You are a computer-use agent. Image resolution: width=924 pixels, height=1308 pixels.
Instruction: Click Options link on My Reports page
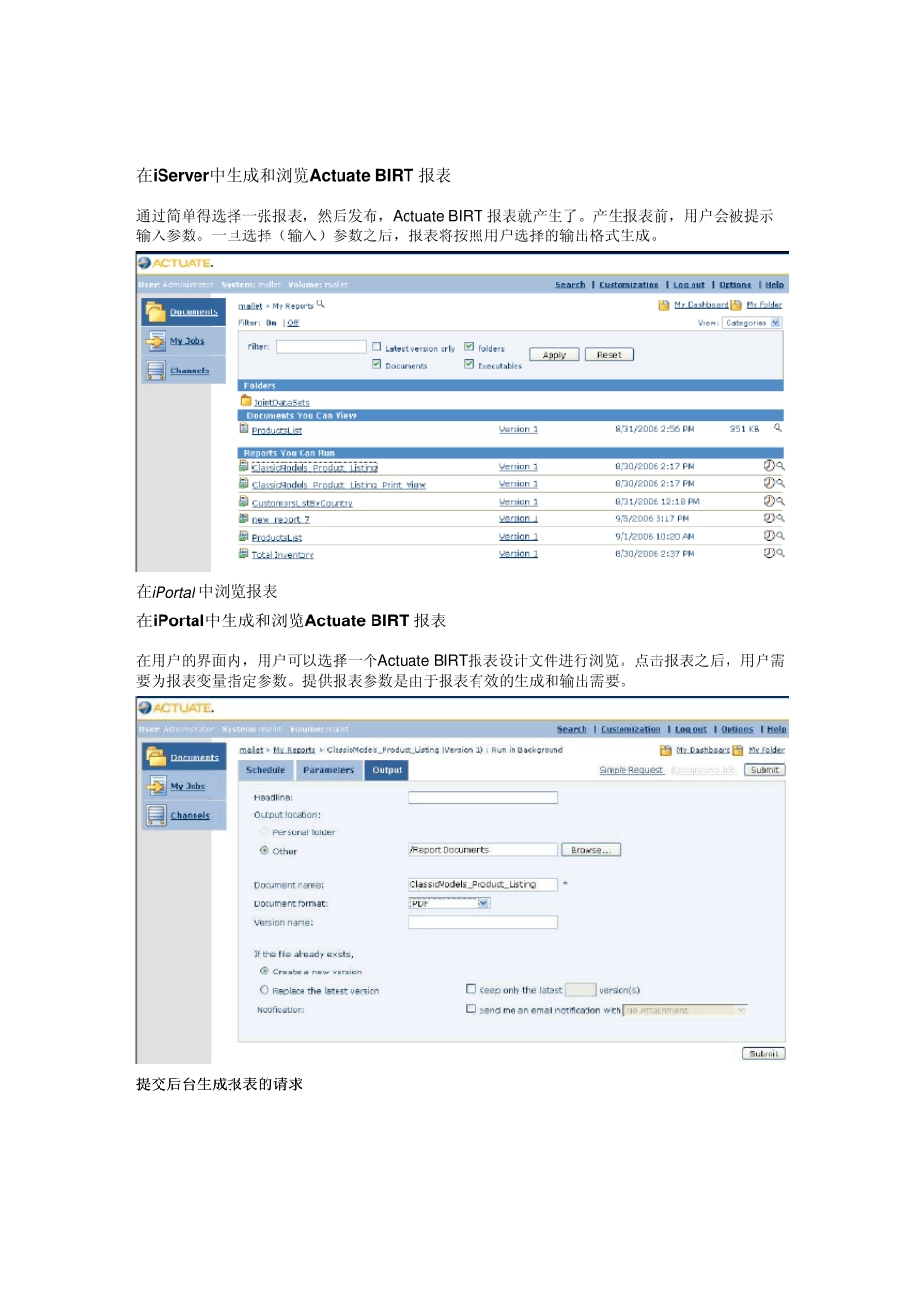point(735,285)
